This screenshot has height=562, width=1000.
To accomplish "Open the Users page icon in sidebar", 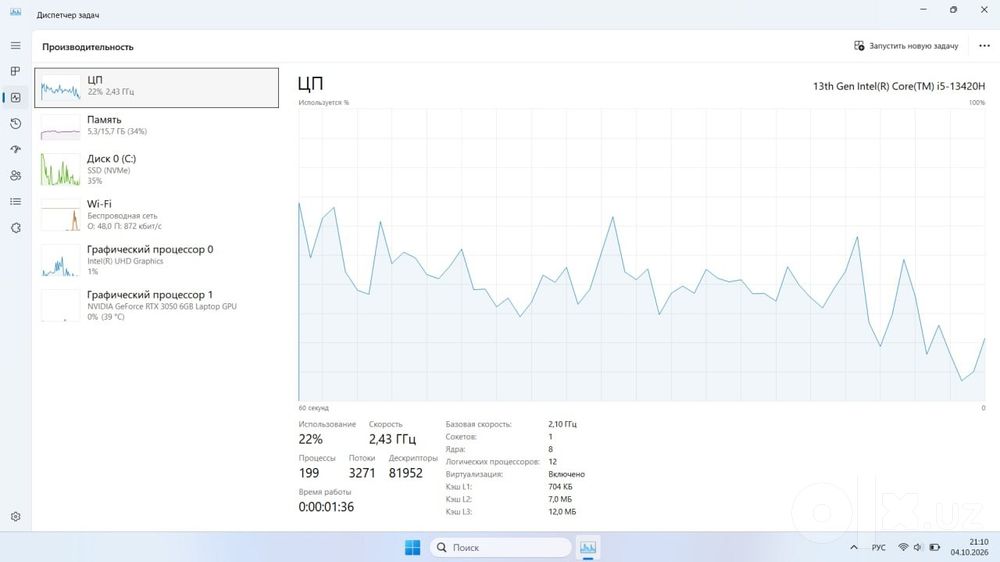I will click(x=15, y=175).
